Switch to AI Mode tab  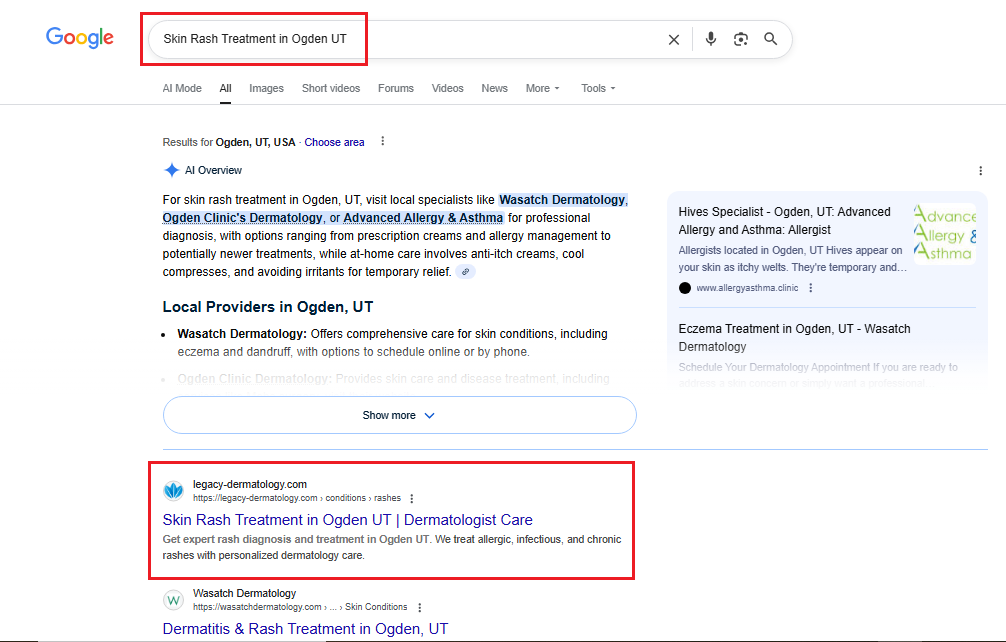182,88
